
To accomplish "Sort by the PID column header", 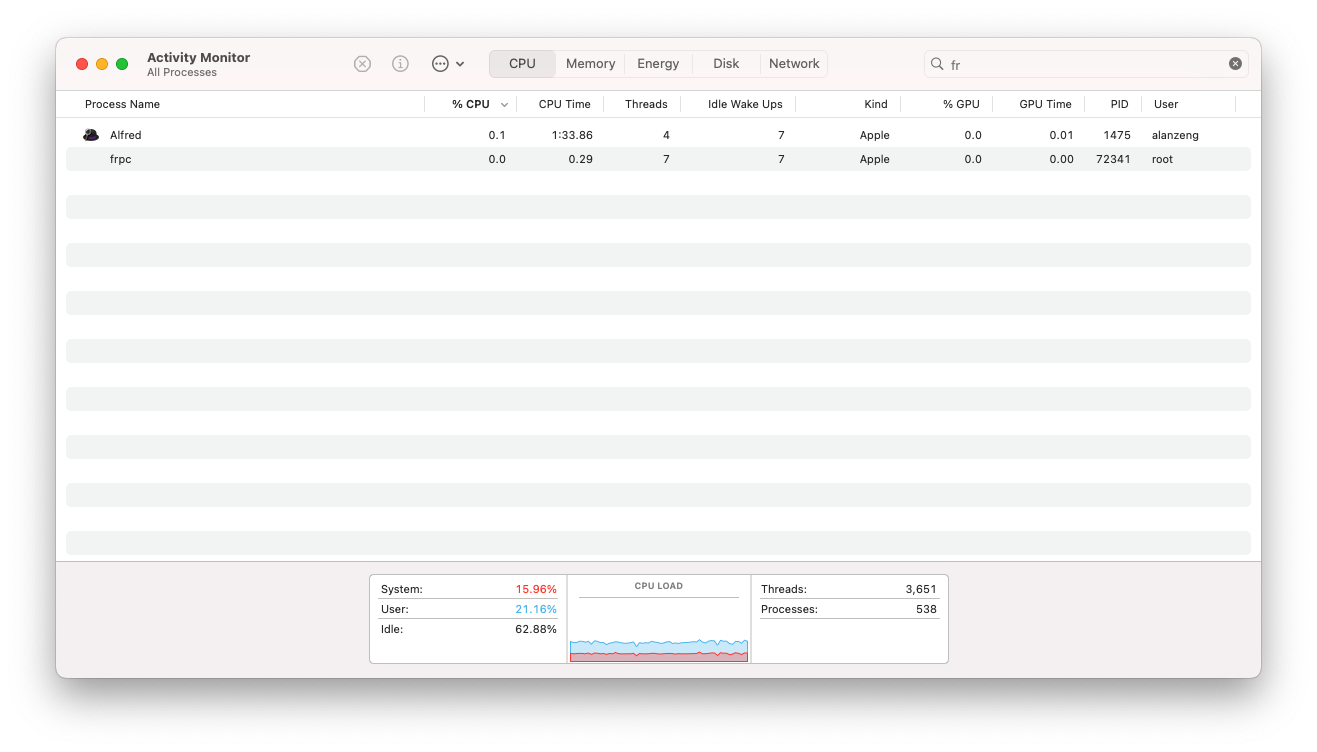I will (x=1119, y=104).
